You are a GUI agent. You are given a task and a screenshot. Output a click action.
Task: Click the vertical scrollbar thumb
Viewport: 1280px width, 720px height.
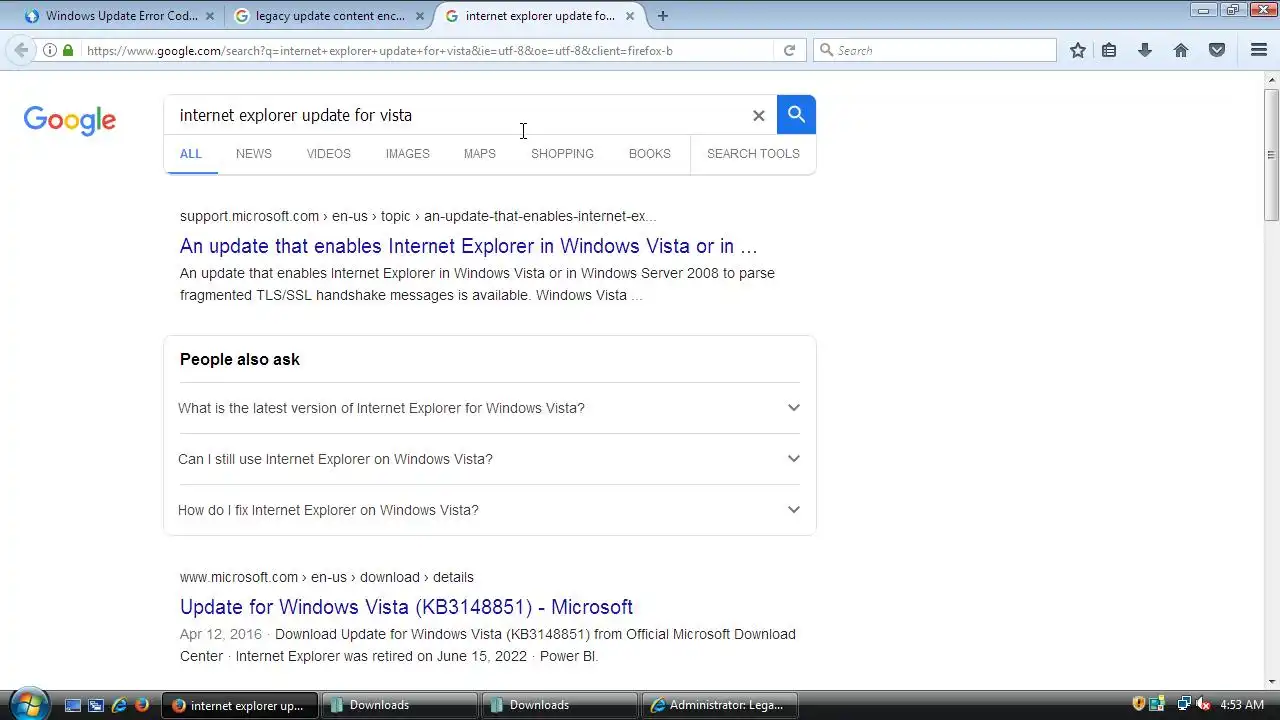(x=1272, y=155)
